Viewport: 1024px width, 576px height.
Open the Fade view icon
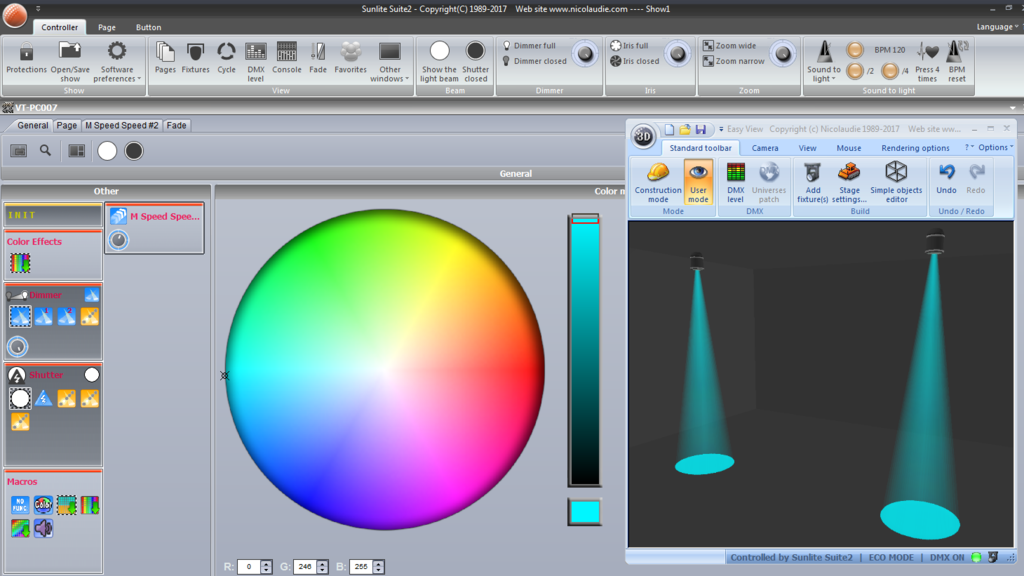[x=318, y=58]
